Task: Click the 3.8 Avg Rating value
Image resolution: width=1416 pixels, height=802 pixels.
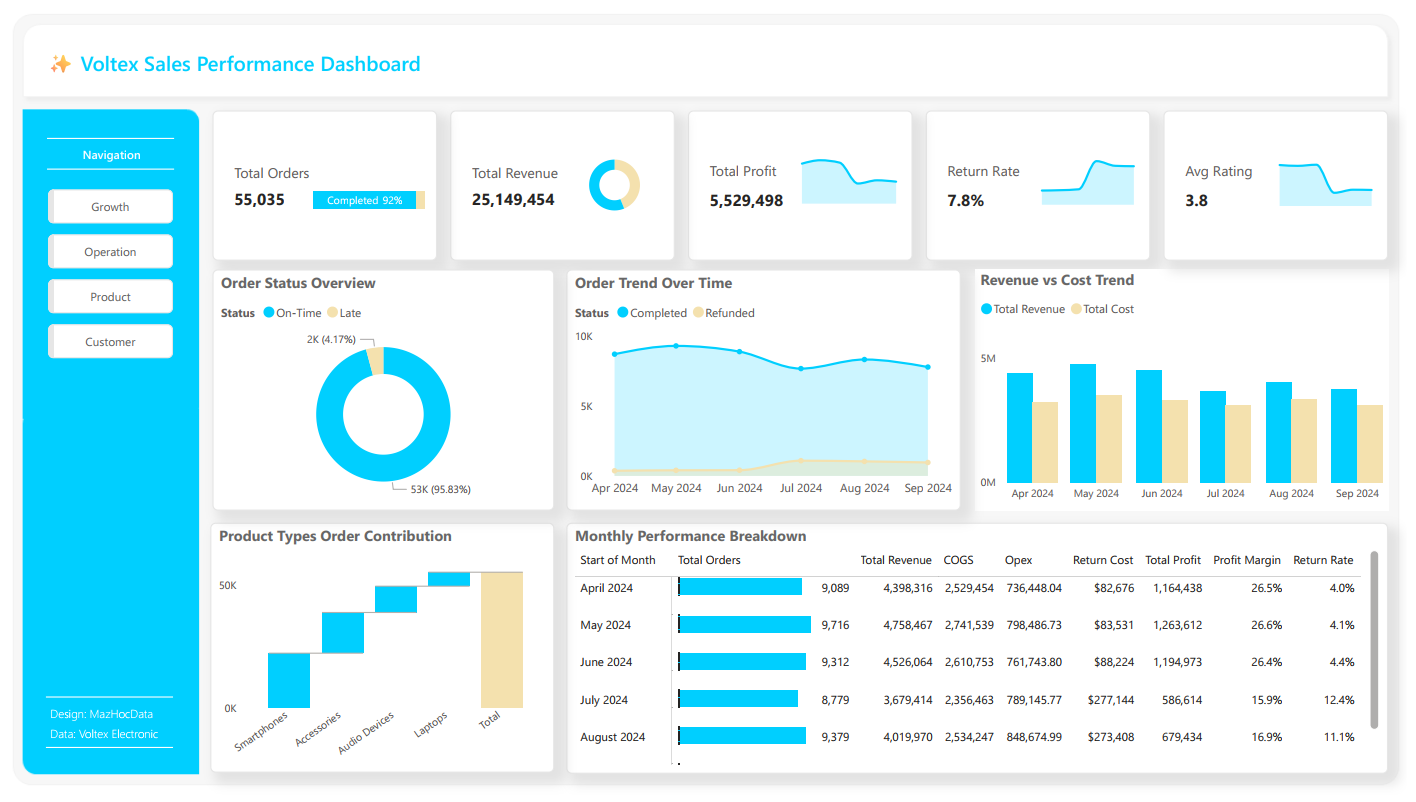Action: pos(1196,201)
